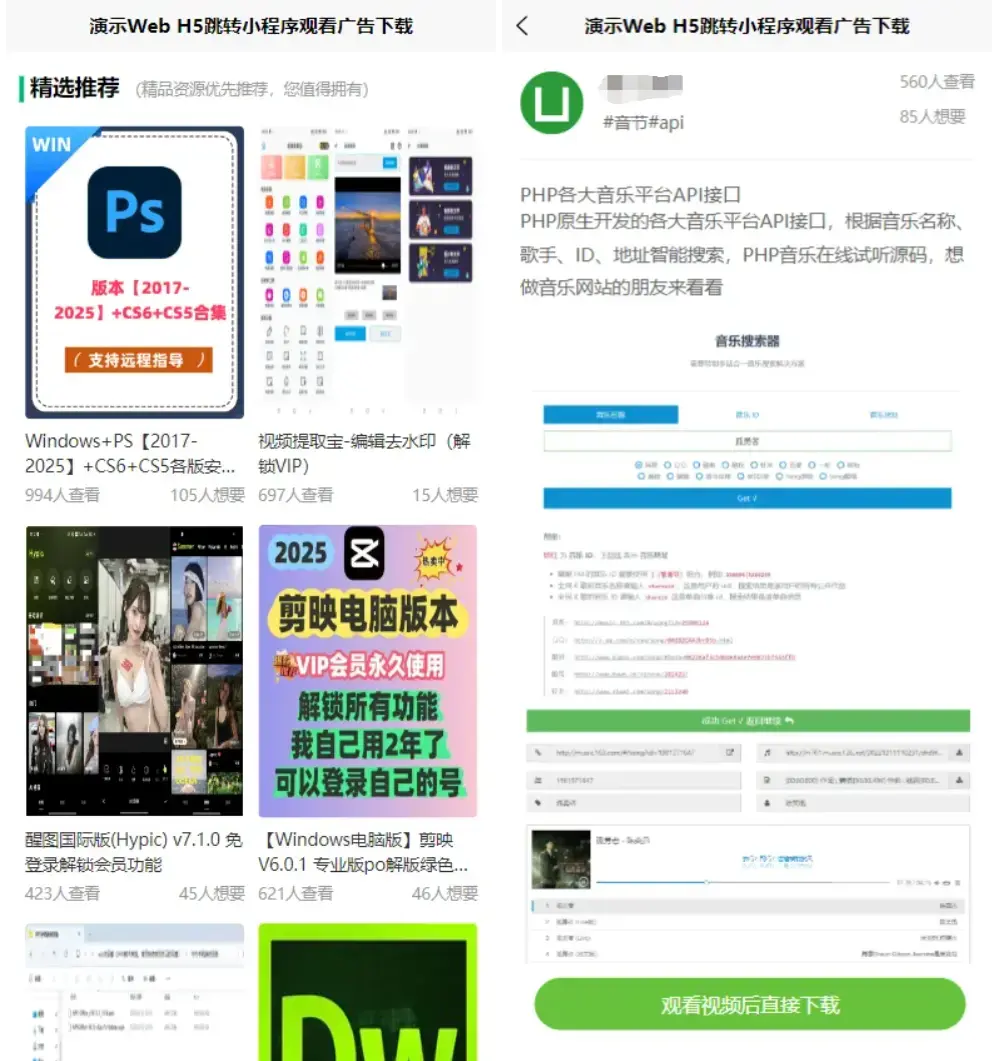Viewport: 998px width, 1061px height.
Task: Tap the CapCut logo on 剪映 cover
Action: click(364, 555)
